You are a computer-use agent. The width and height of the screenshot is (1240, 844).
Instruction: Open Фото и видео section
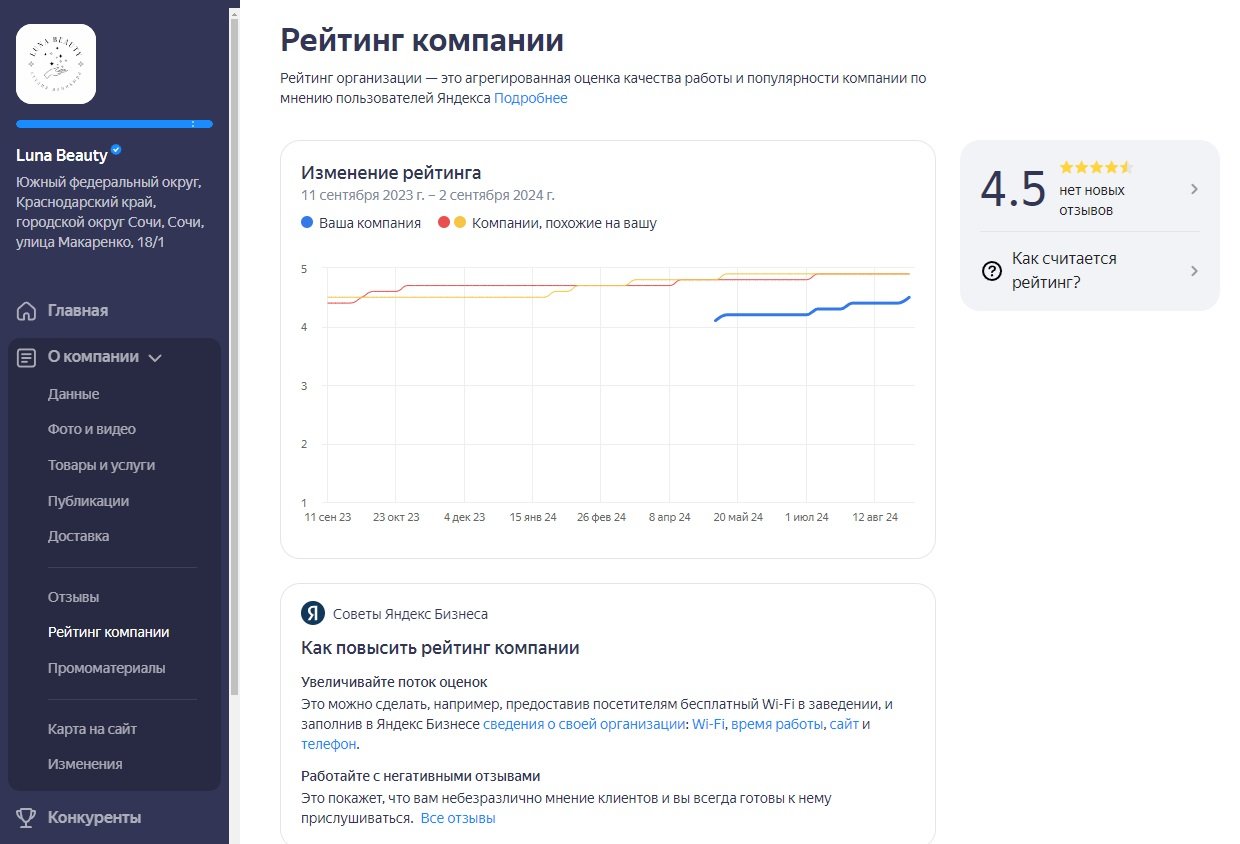(x=92, y=429)
